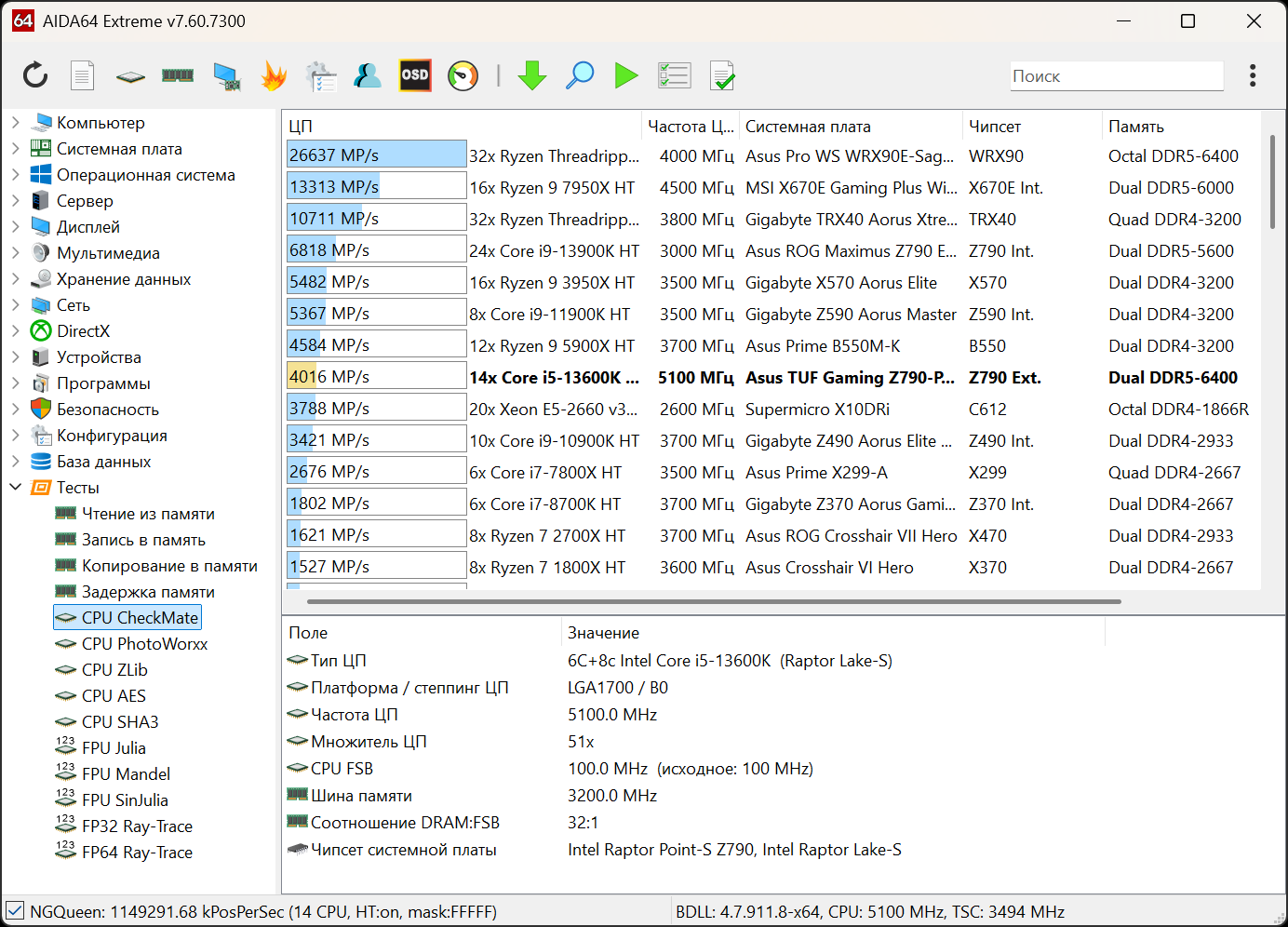Expand the Сервер tree node

[x=15, y=200]
